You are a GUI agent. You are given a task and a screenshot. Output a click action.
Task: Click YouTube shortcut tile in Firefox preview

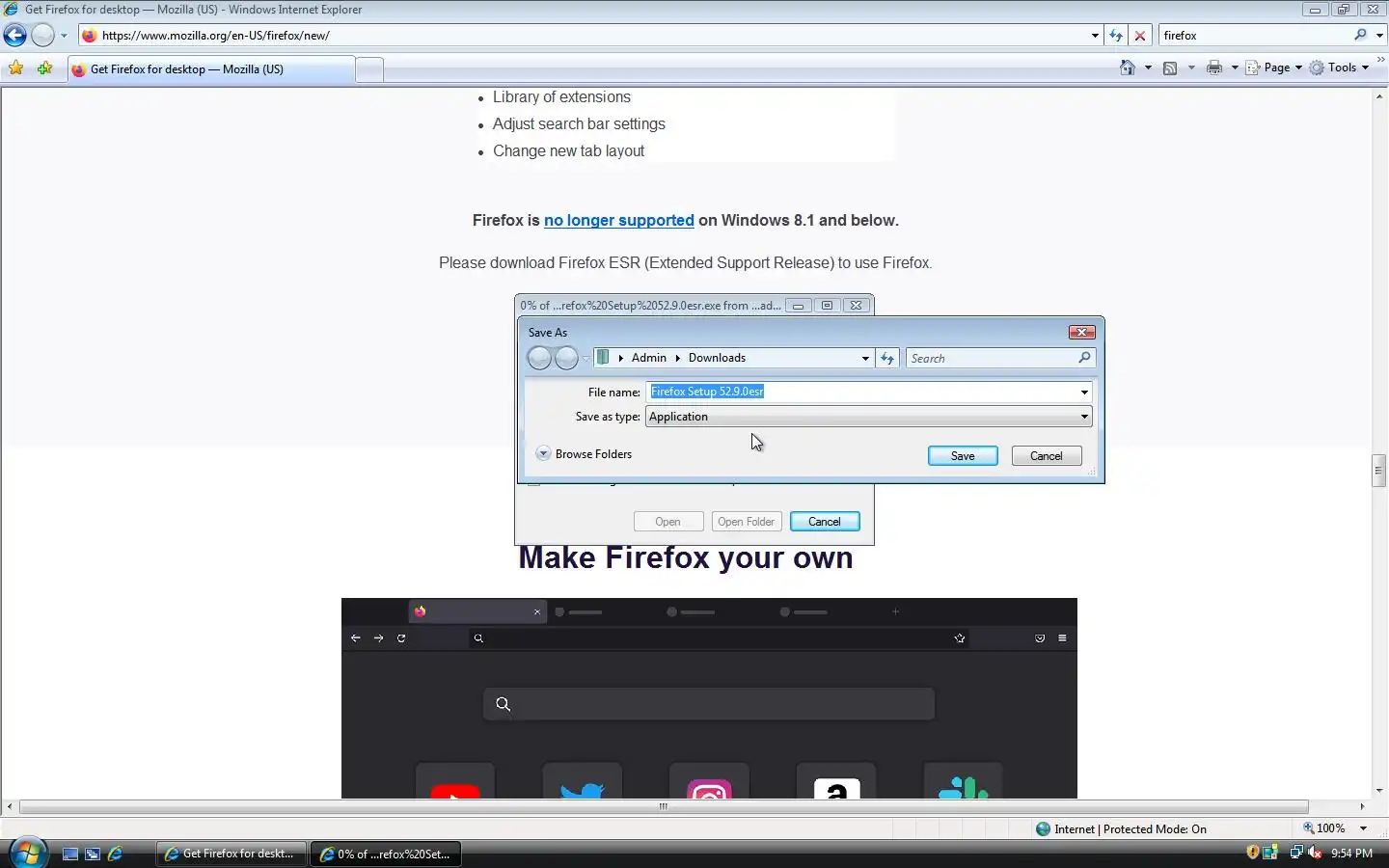click(455, 781)
